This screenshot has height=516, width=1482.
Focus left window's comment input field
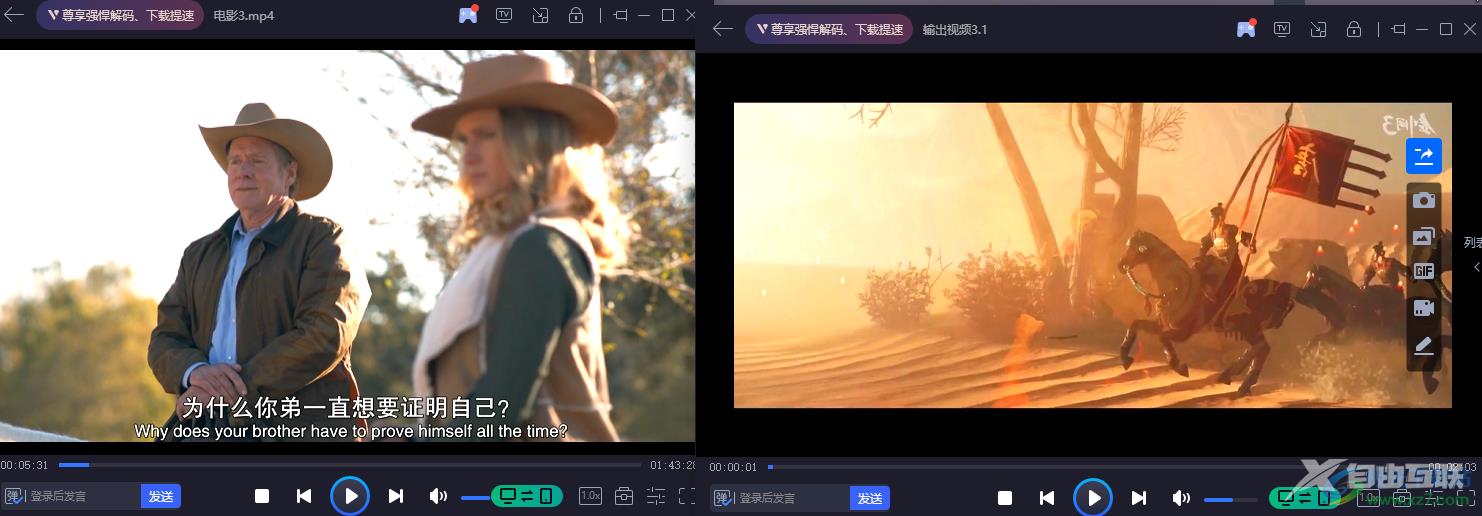tap(84, 496)
